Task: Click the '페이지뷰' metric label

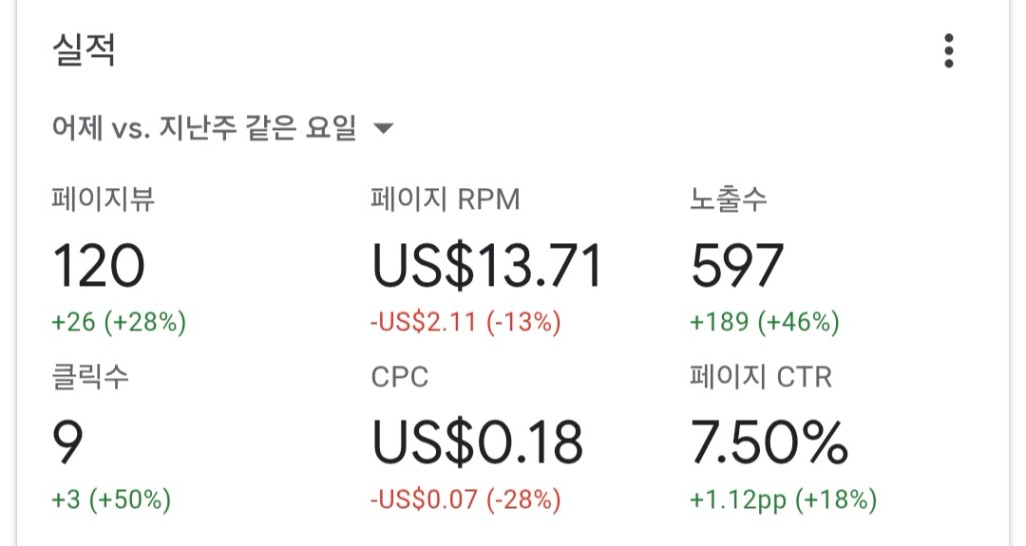Action: point(103,200)
